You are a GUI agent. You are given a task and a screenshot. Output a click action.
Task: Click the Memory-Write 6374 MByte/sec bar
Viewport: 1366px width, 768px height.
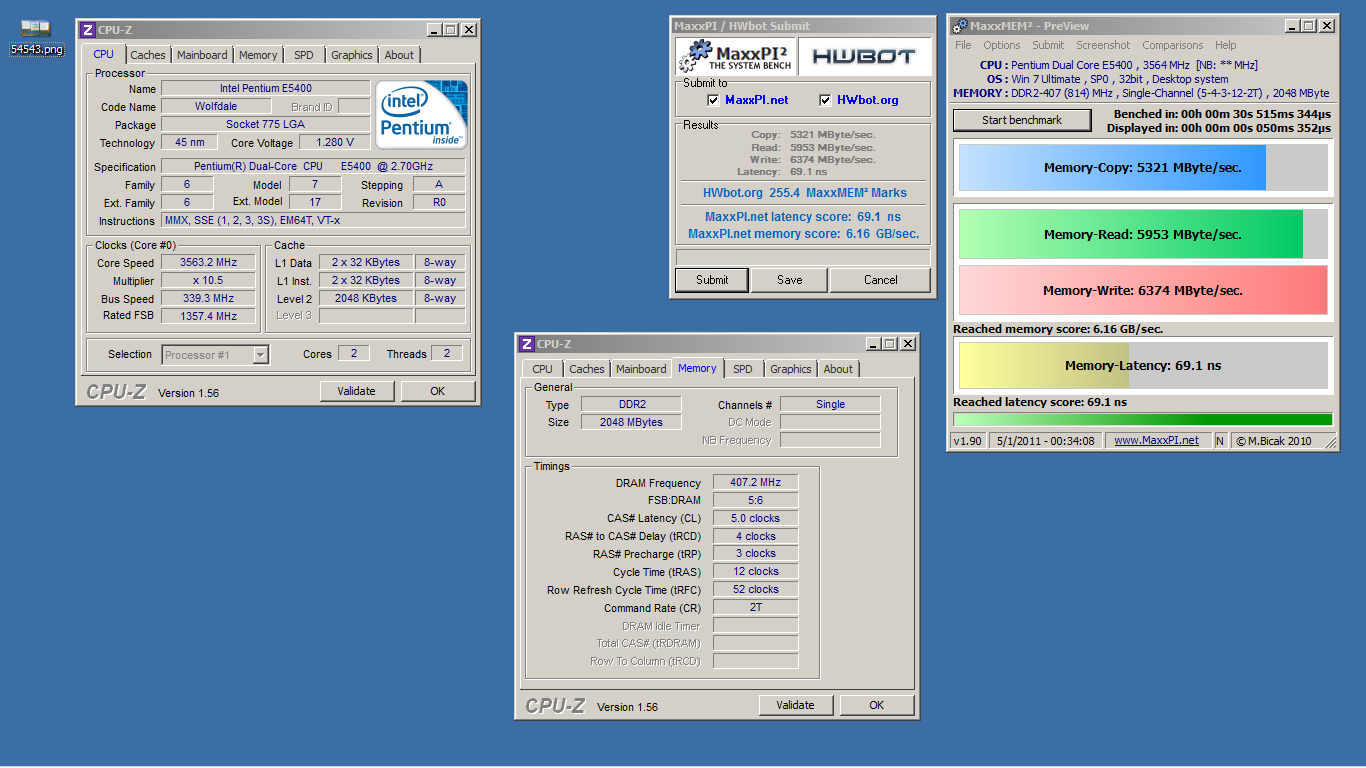point(1143,291)
